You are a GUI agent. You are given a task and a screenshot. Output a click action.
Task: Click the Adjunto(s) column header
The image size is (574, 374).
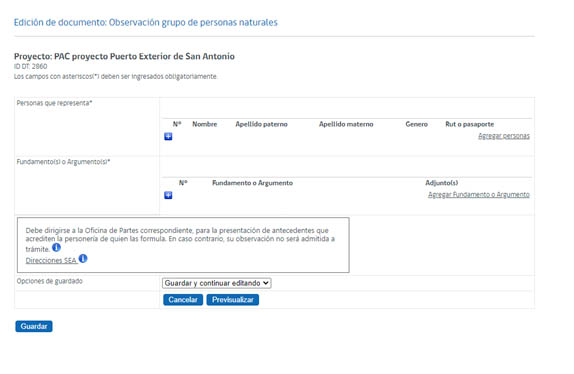(441, 183)
